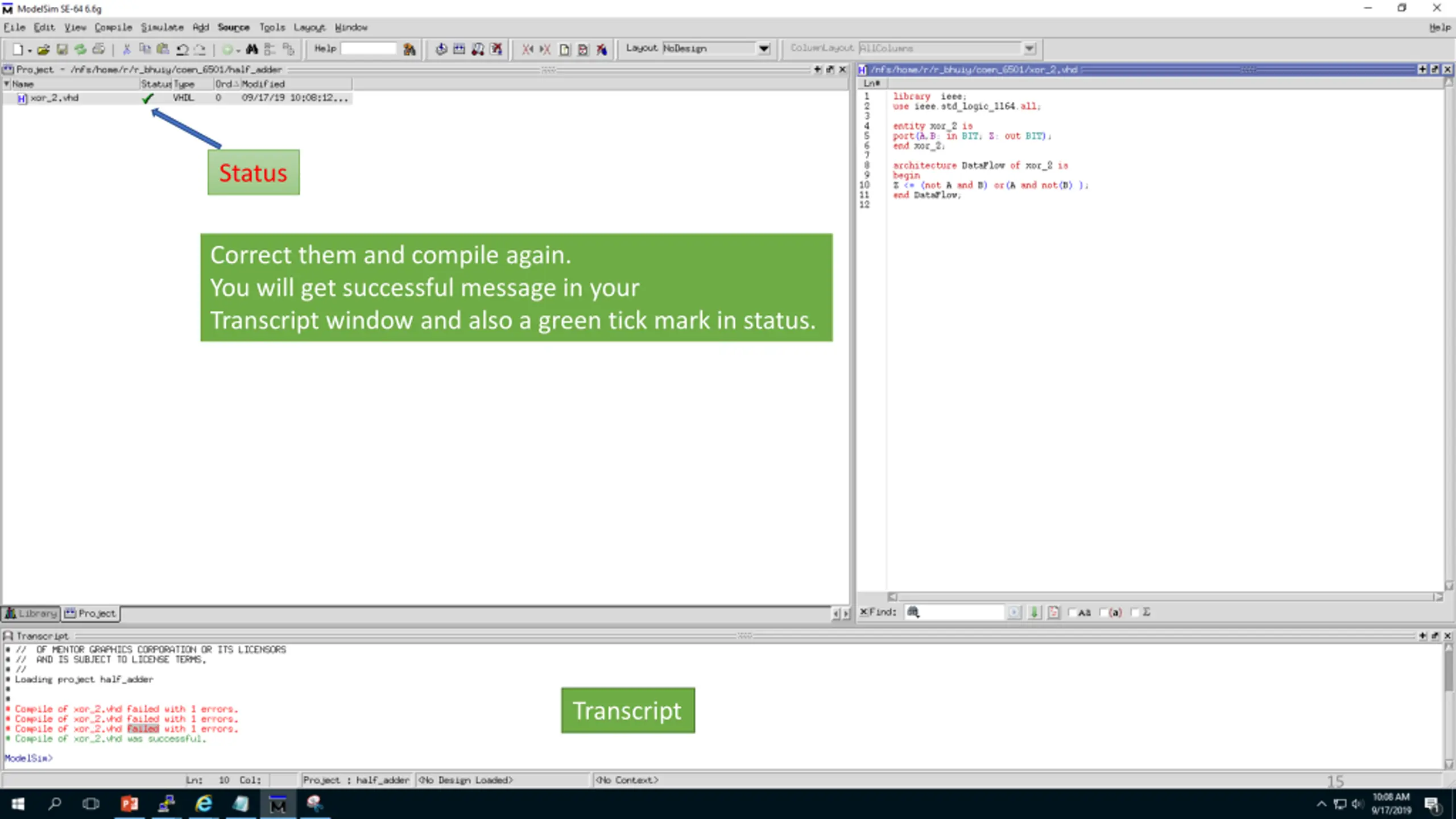The width and height of the screenshot is (1456, 819).
Task: Click the Undo arrow icon
Action: tap(182, 49)
